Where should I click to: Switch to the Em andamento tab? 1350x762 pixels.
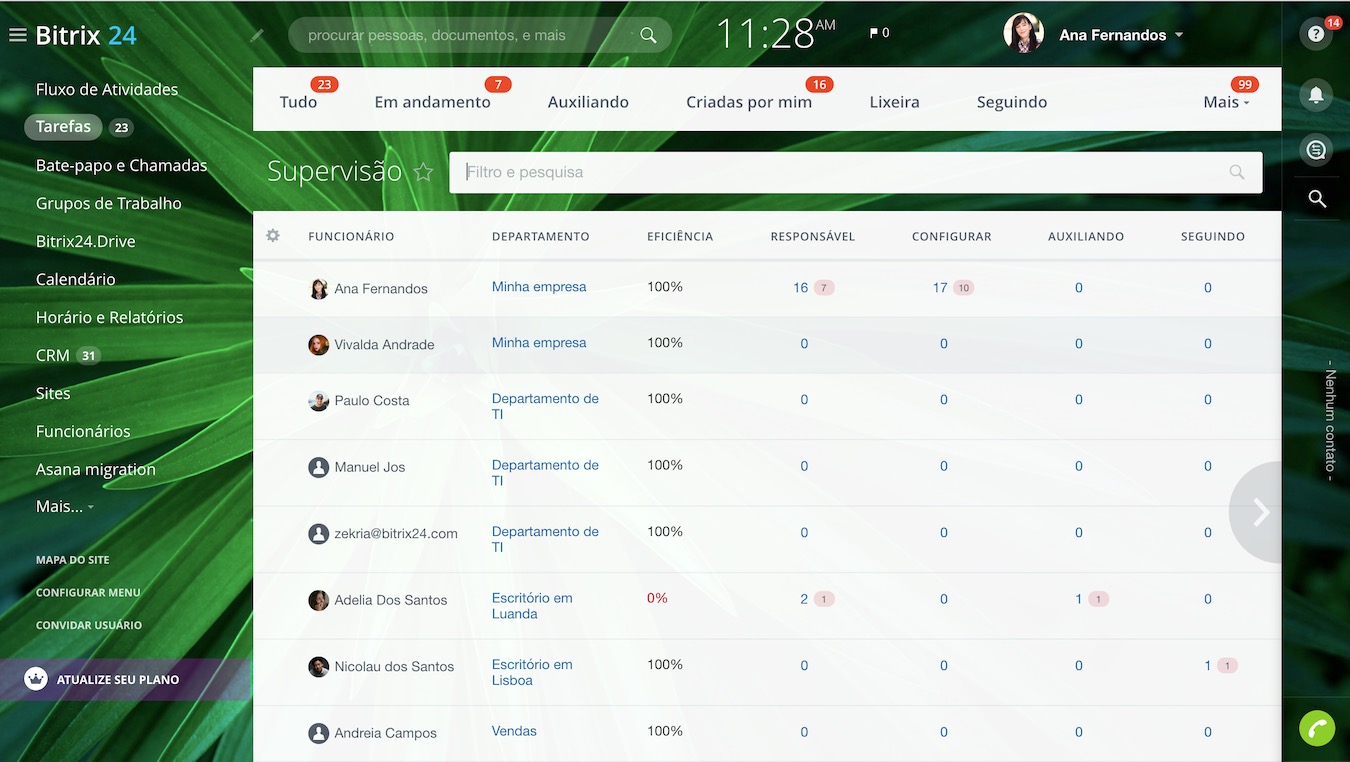point(432,102)
